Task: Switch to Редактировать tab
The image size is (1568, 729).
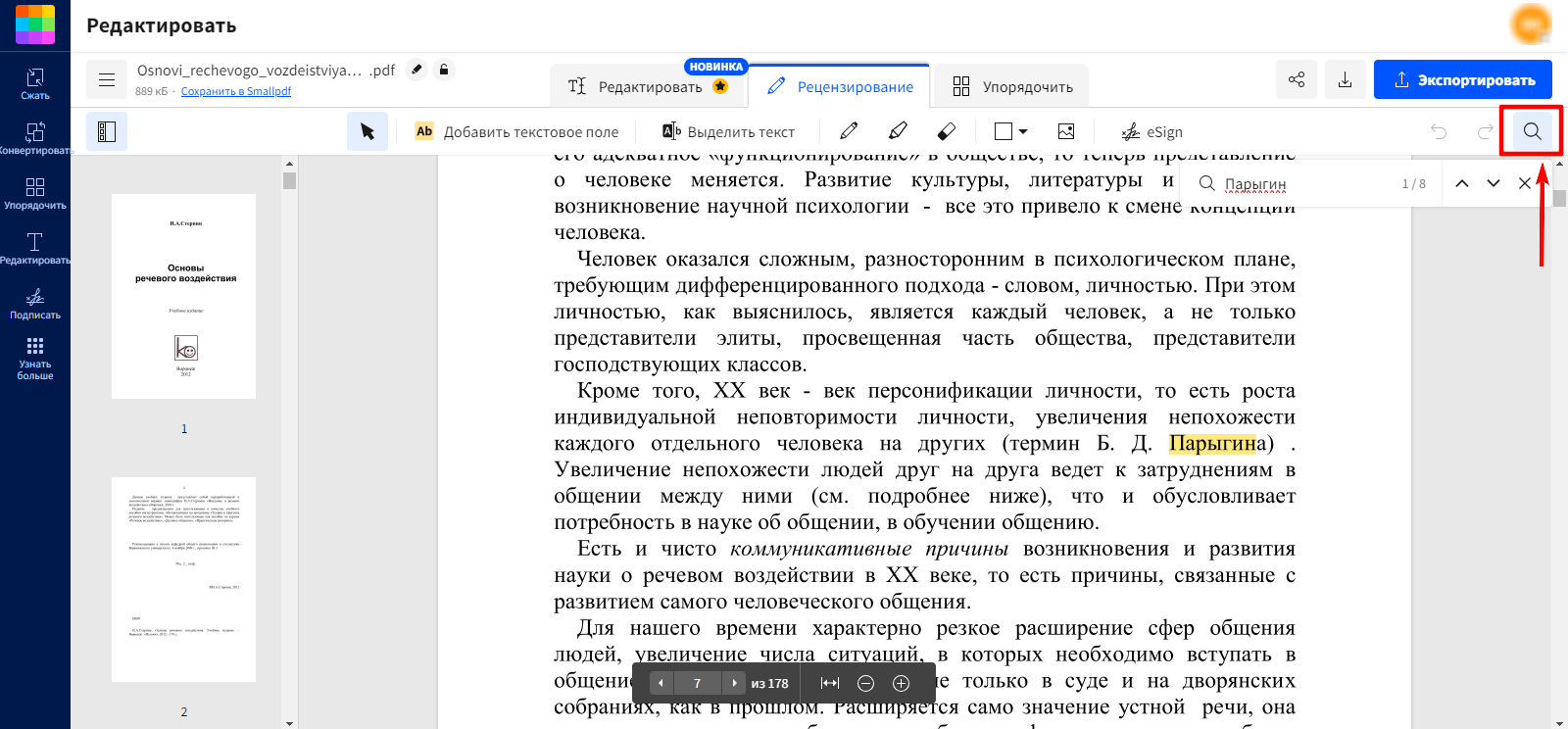Action: [648, 86]
